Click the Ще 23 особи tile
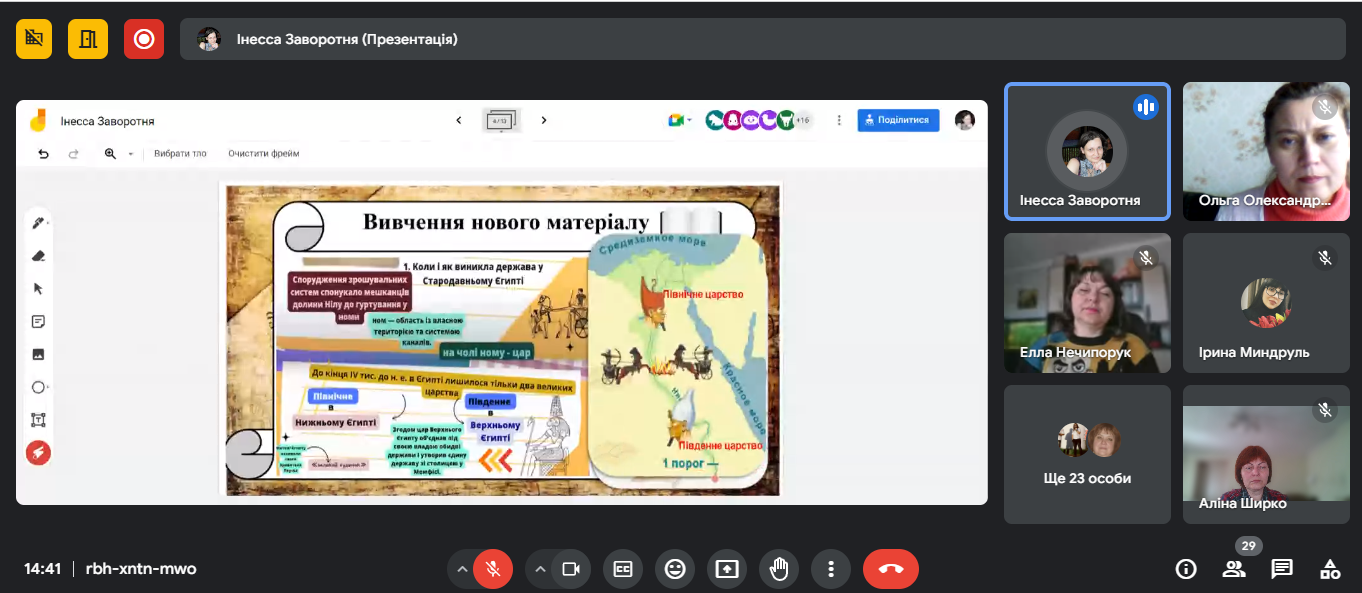 click(x=1087, y=454)
